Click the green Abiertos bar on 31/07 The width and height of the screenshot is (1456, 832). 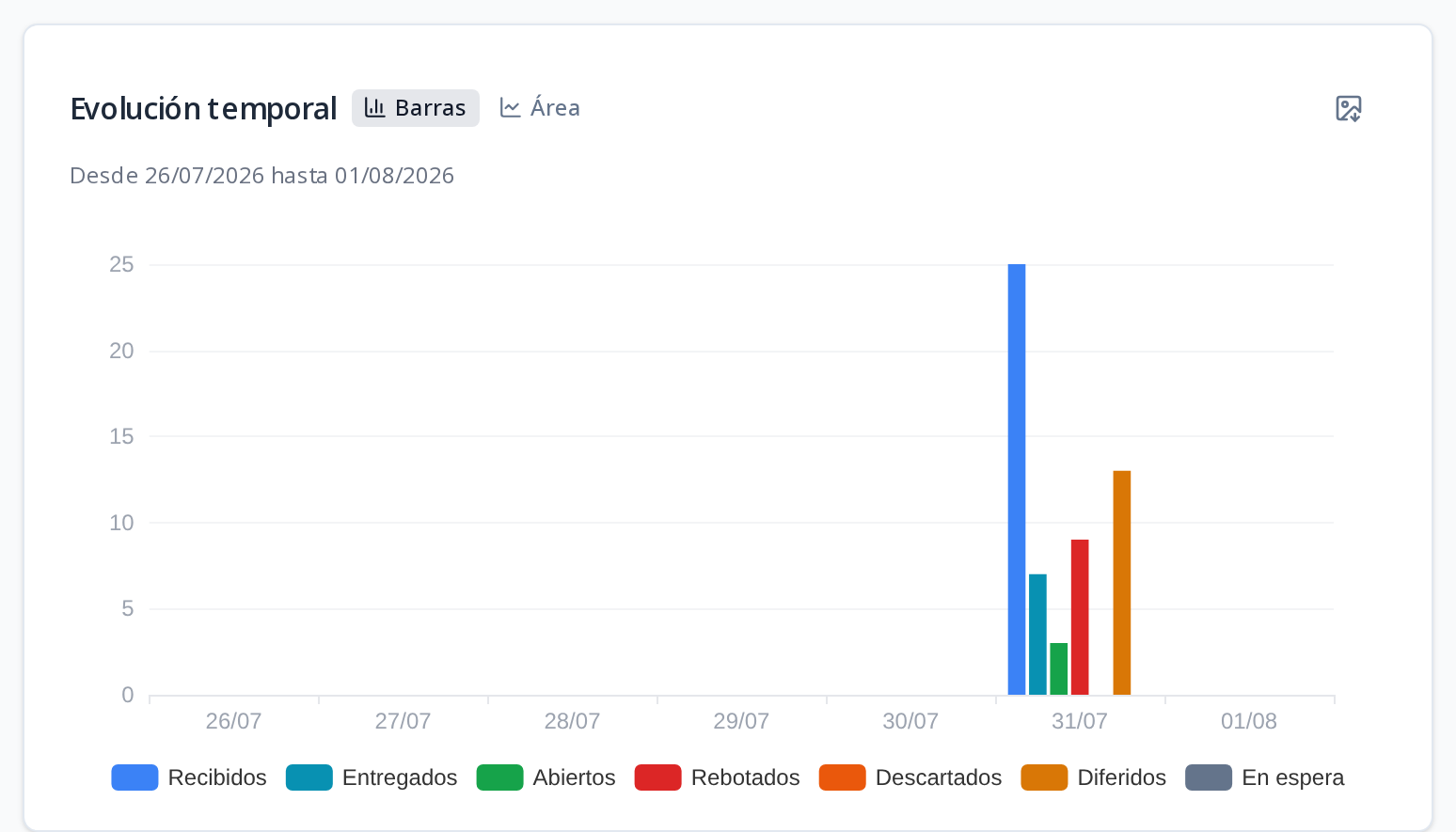click(x=1059, y=668)
